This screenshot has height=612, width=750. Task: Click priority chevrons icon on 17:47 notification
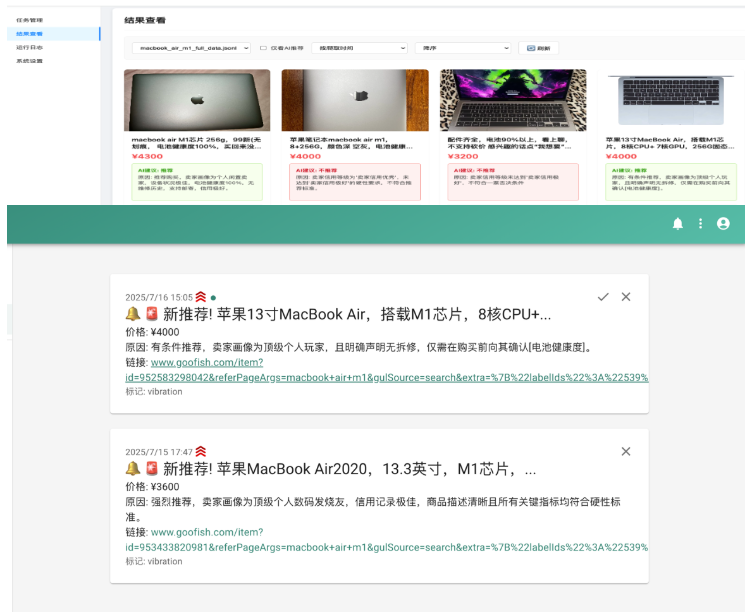coord(200,452)
